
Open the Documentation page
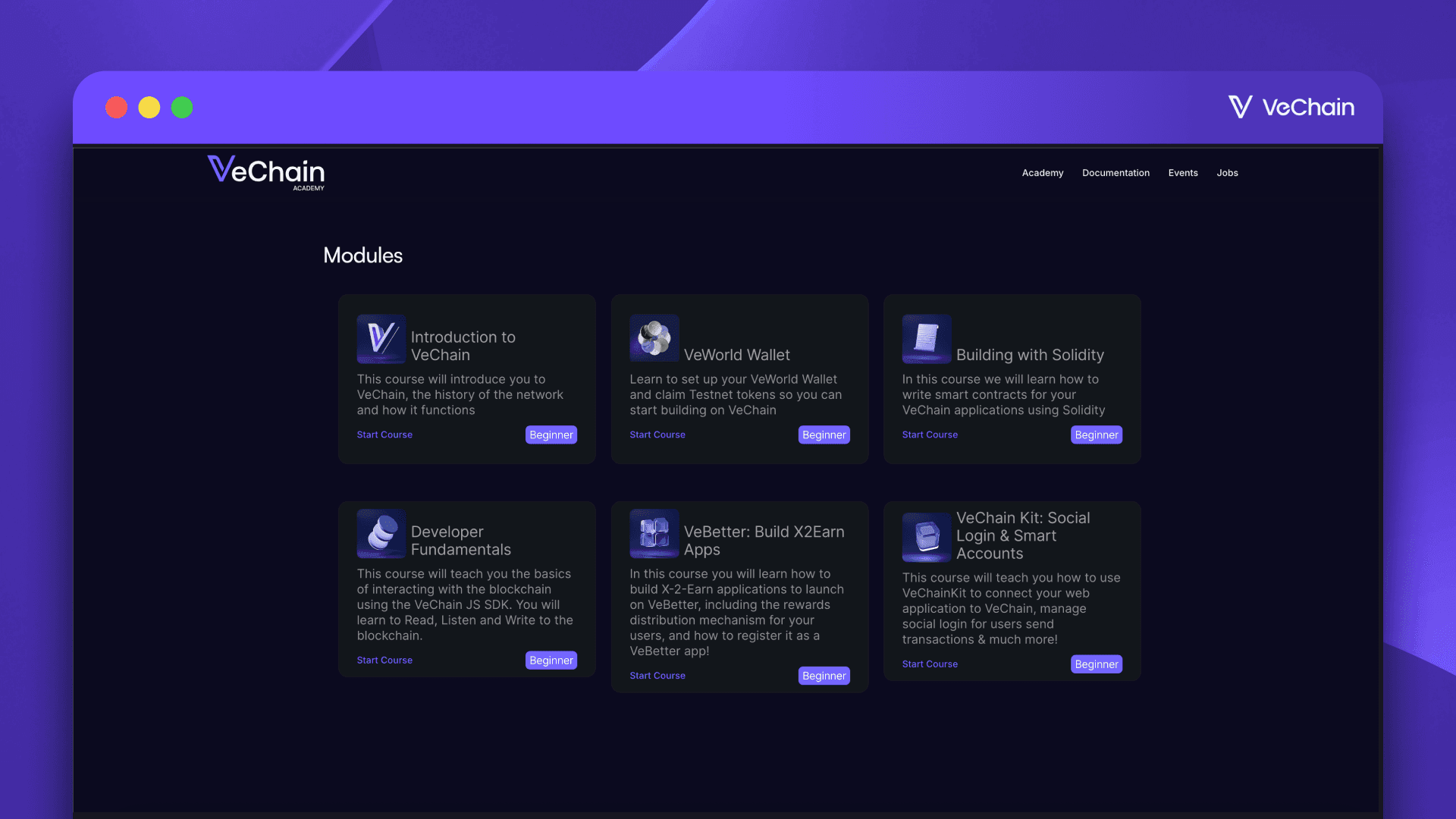[x=1116, y=173]
